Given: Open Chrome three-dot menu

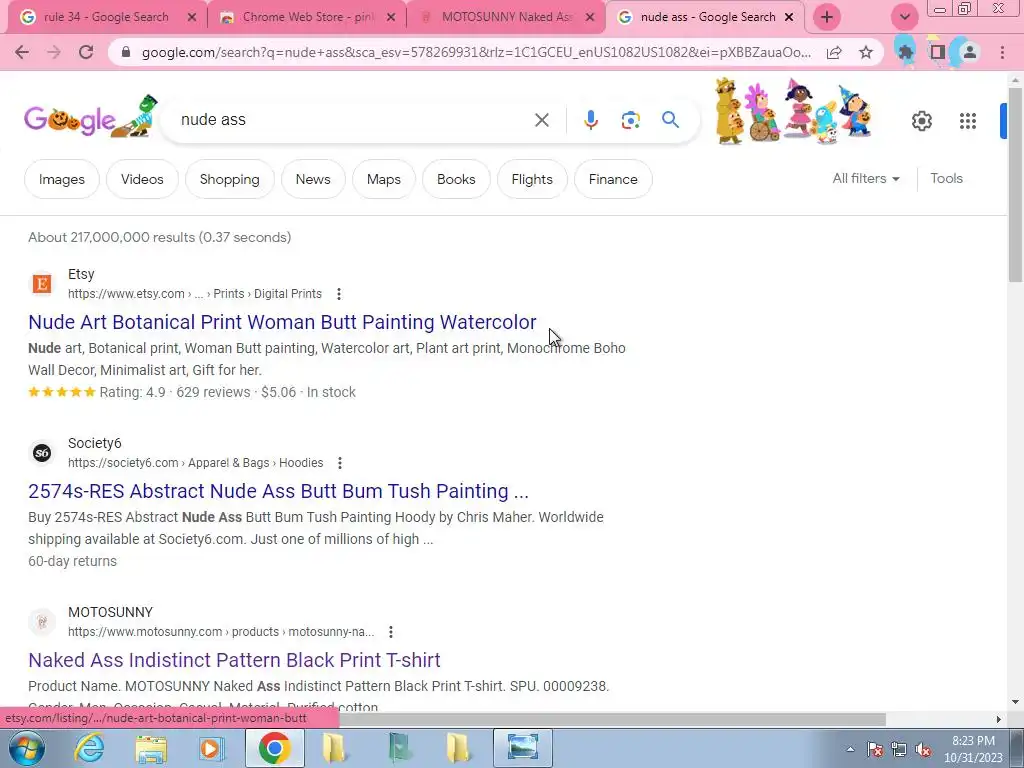Looking at the screenshot, I should [1002, 52].
